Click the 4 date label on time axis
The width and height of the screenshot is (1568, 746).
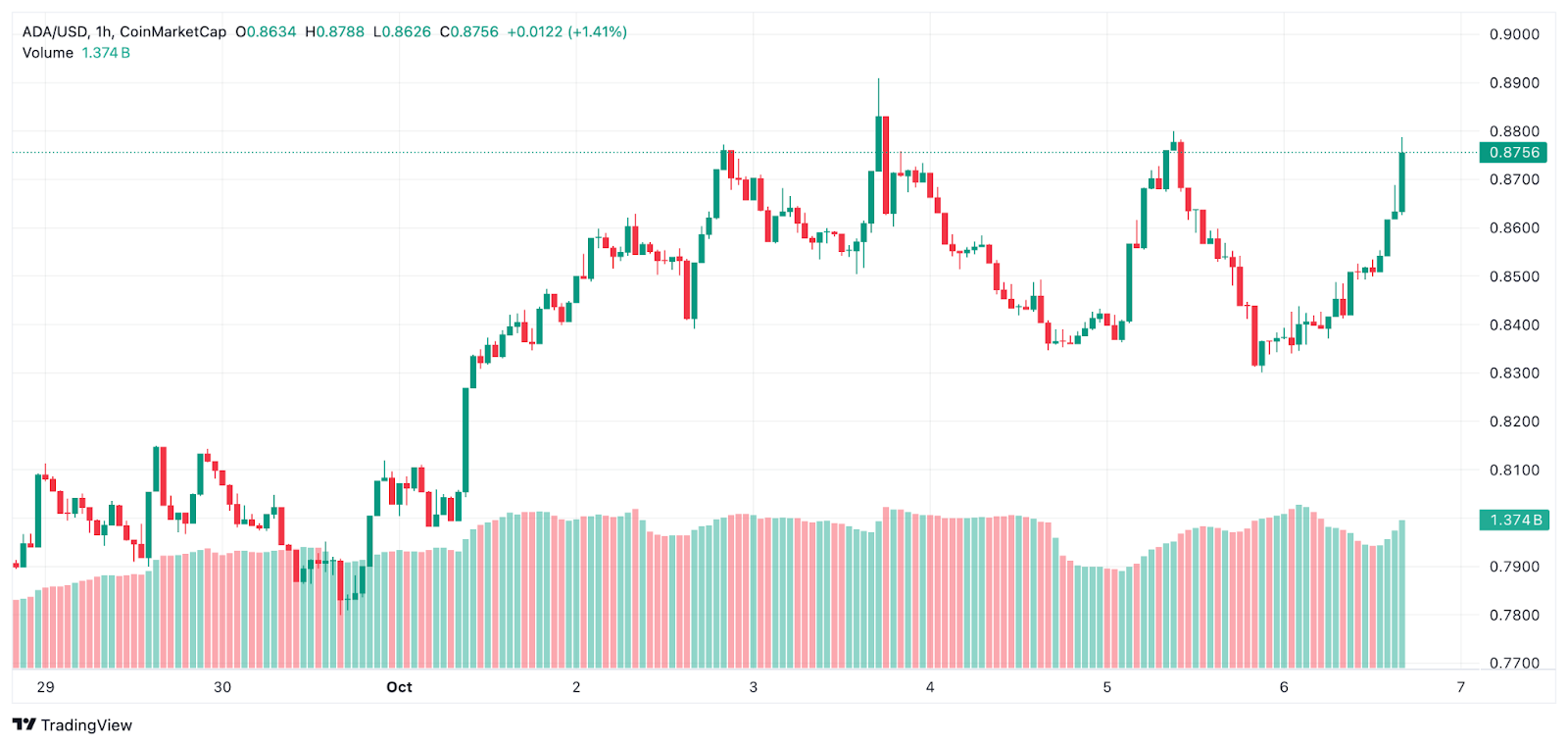tap(930, 687)
